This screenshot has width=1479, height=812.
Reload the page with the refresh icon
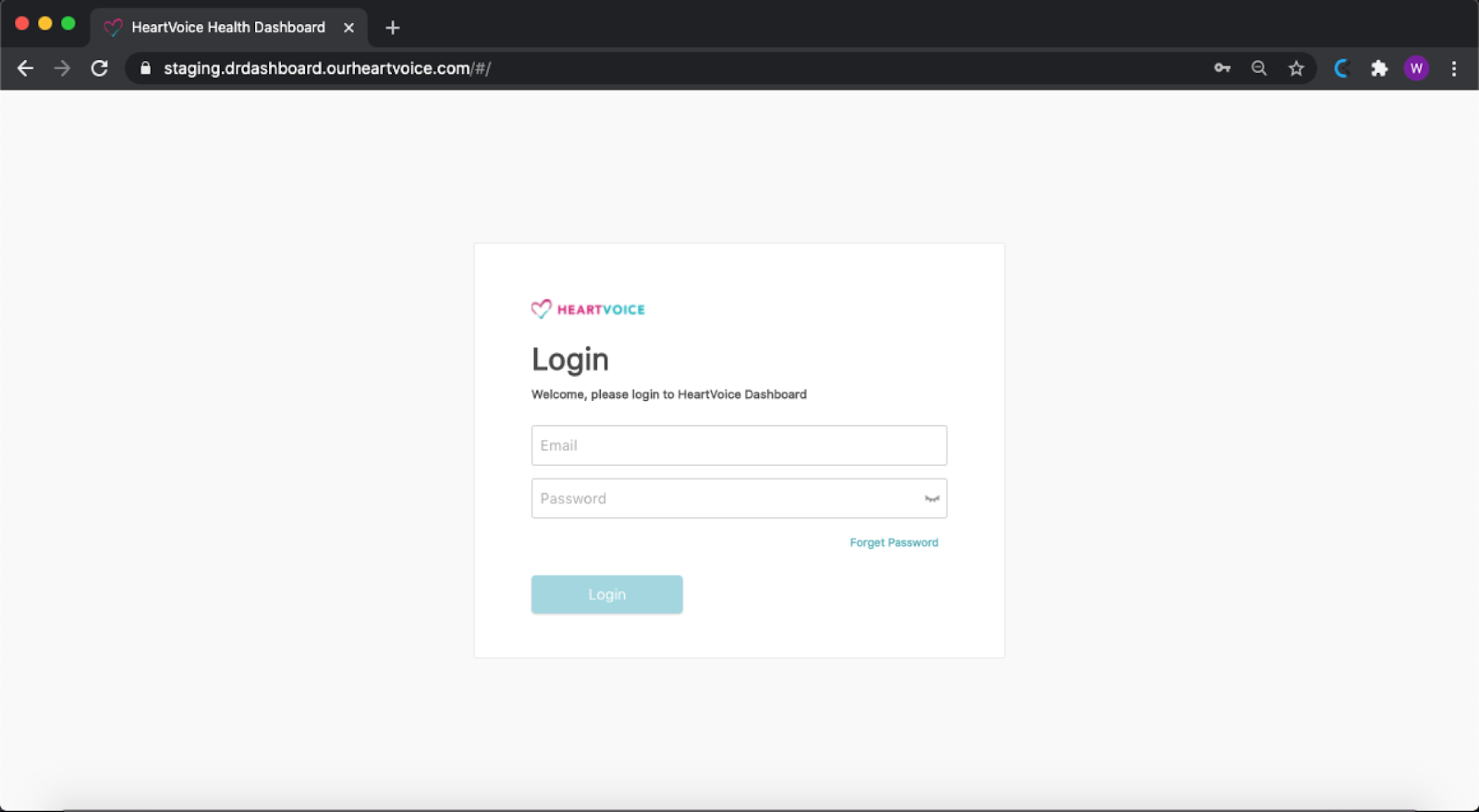pos(99,68)
